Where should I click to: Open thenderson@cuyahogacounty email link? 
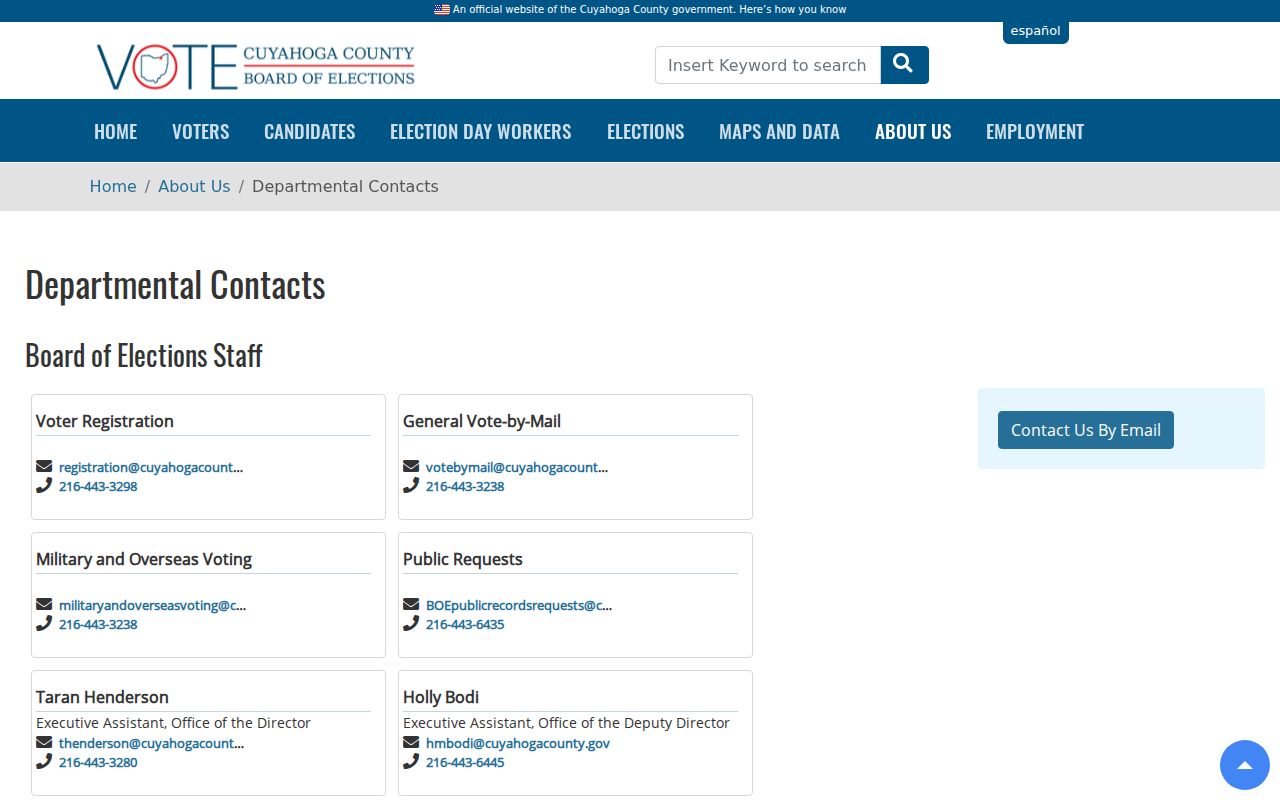[151, 743]
